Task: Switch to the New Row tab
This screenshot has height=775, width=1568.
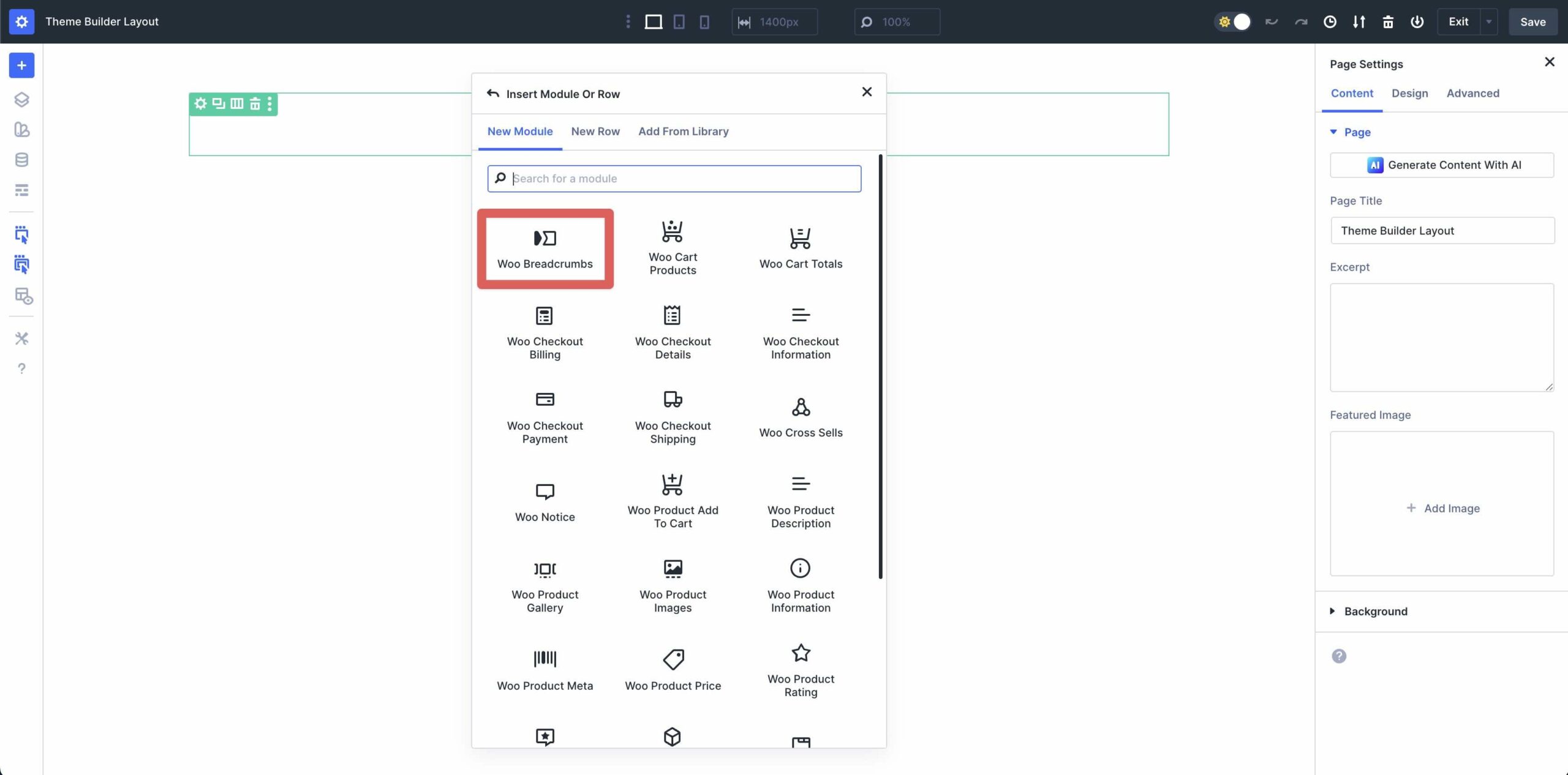Action: tap(595, 131)
